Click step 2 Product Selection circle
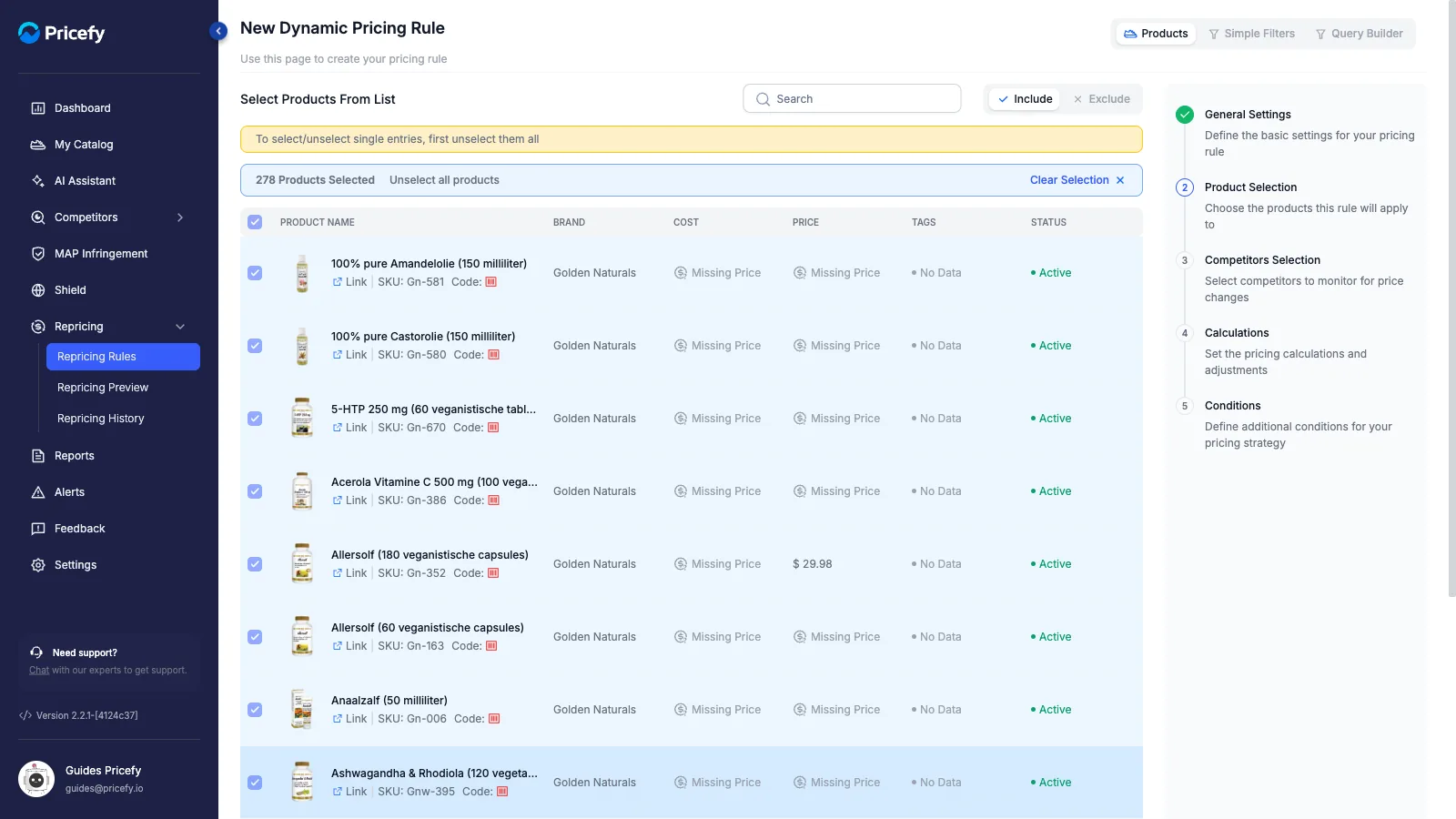Image resolution: width=1456 pixels, height=819 pixels. pos(1185,187)
